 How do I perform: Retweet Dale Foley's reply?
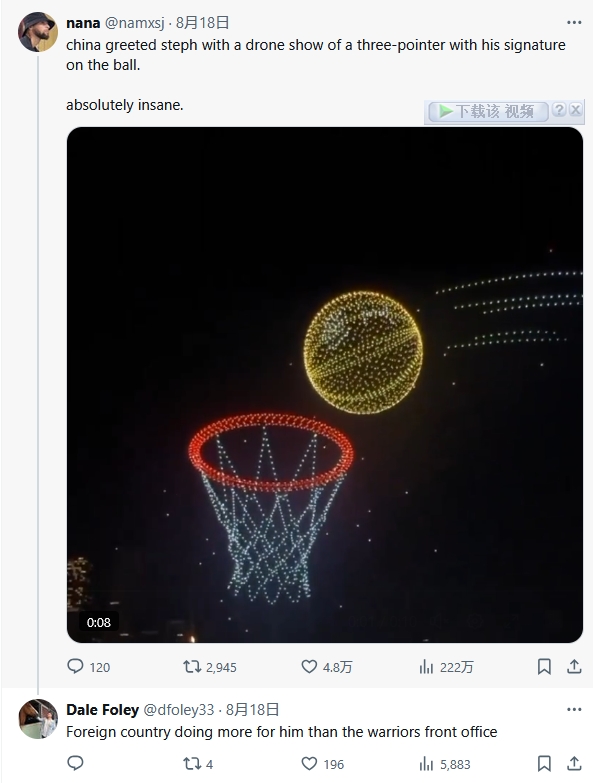coord(192,764)
